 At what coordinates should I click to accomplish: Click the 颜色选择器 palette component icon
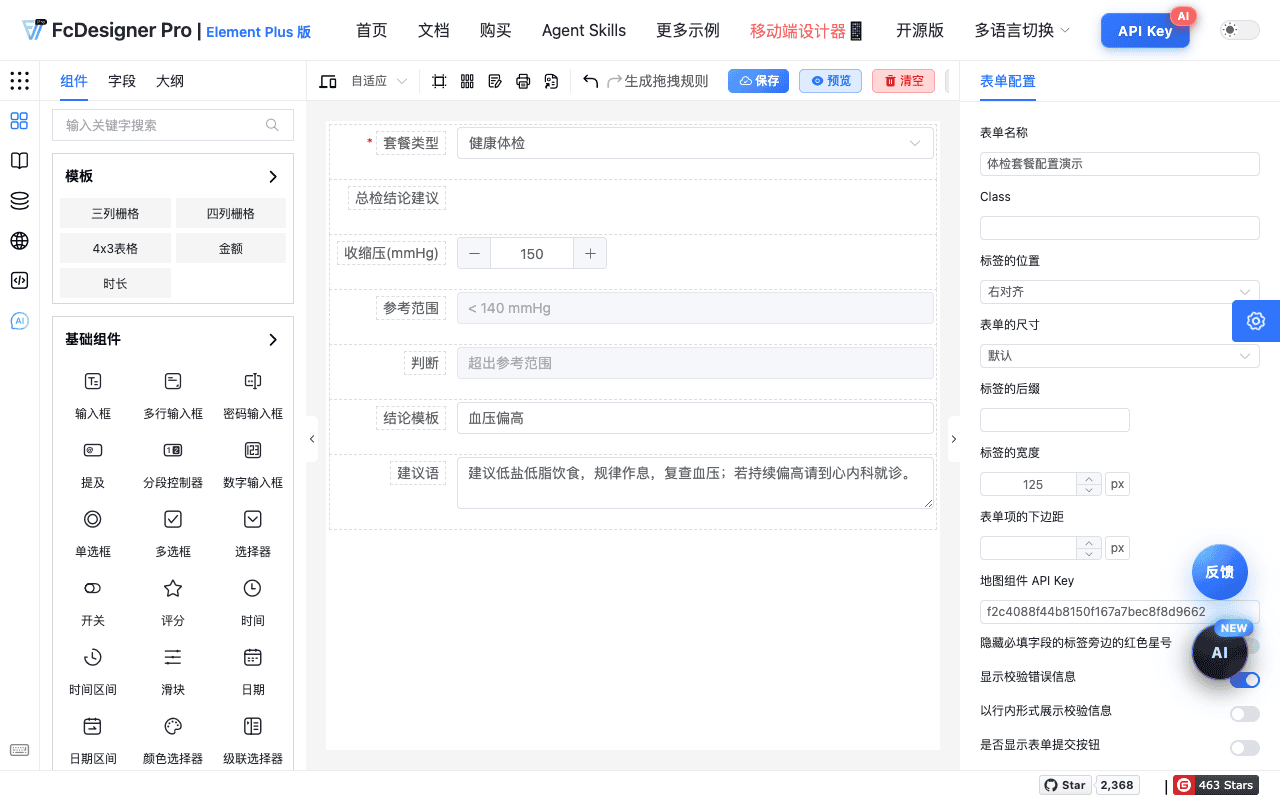[x=173, y=726]
